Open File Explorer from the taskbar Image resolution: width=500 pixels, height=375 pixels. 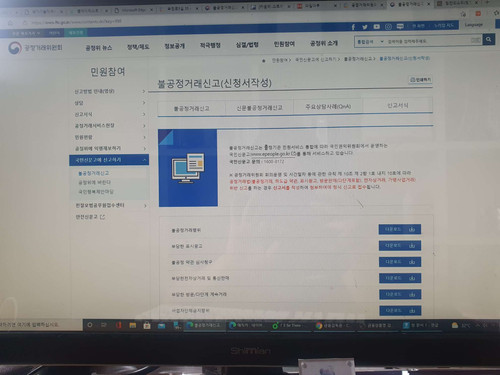(133, 325)
